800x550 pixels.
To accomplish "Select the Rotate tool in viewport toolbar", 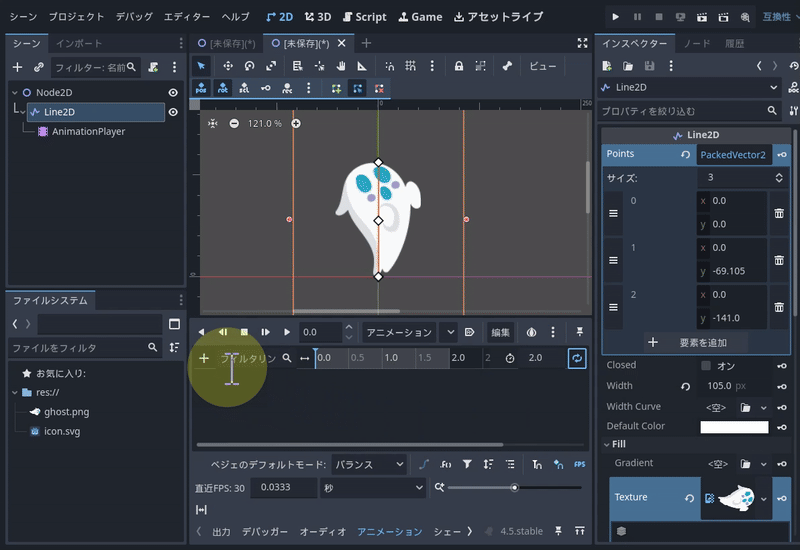I will click(x=249, y=66).
